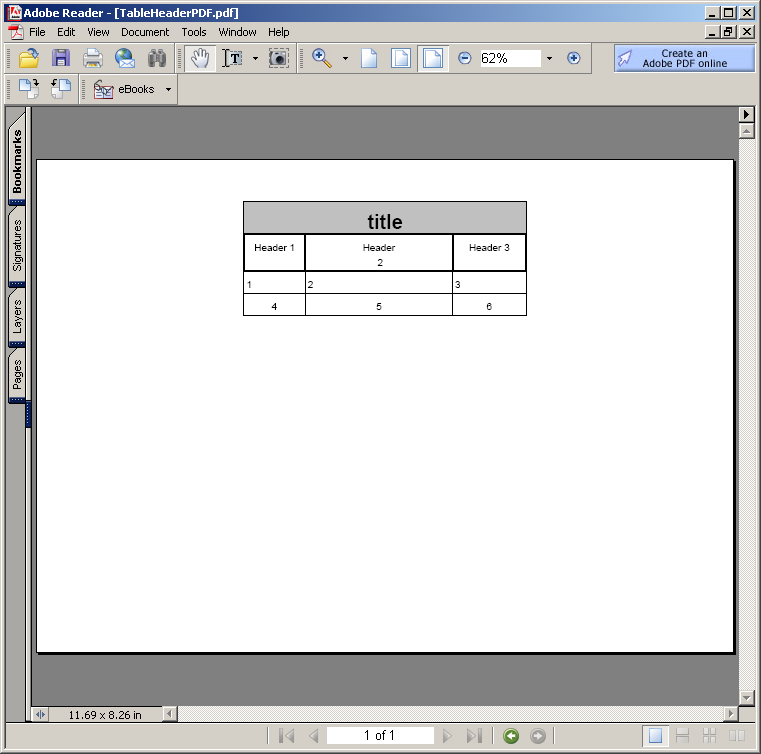The image size is (761, 754).
Task: Open the Edit menu
Action: pos(66,32)
